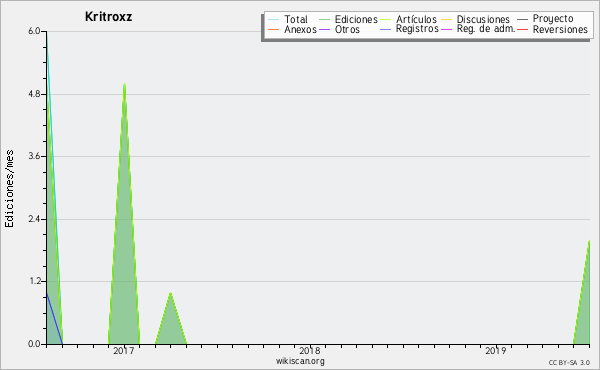Image resolution: width=600 pixels, height=370 pixels.
Task: Click the wikiscan.org label
Action: pyautogui.click(x=300, y=361)
